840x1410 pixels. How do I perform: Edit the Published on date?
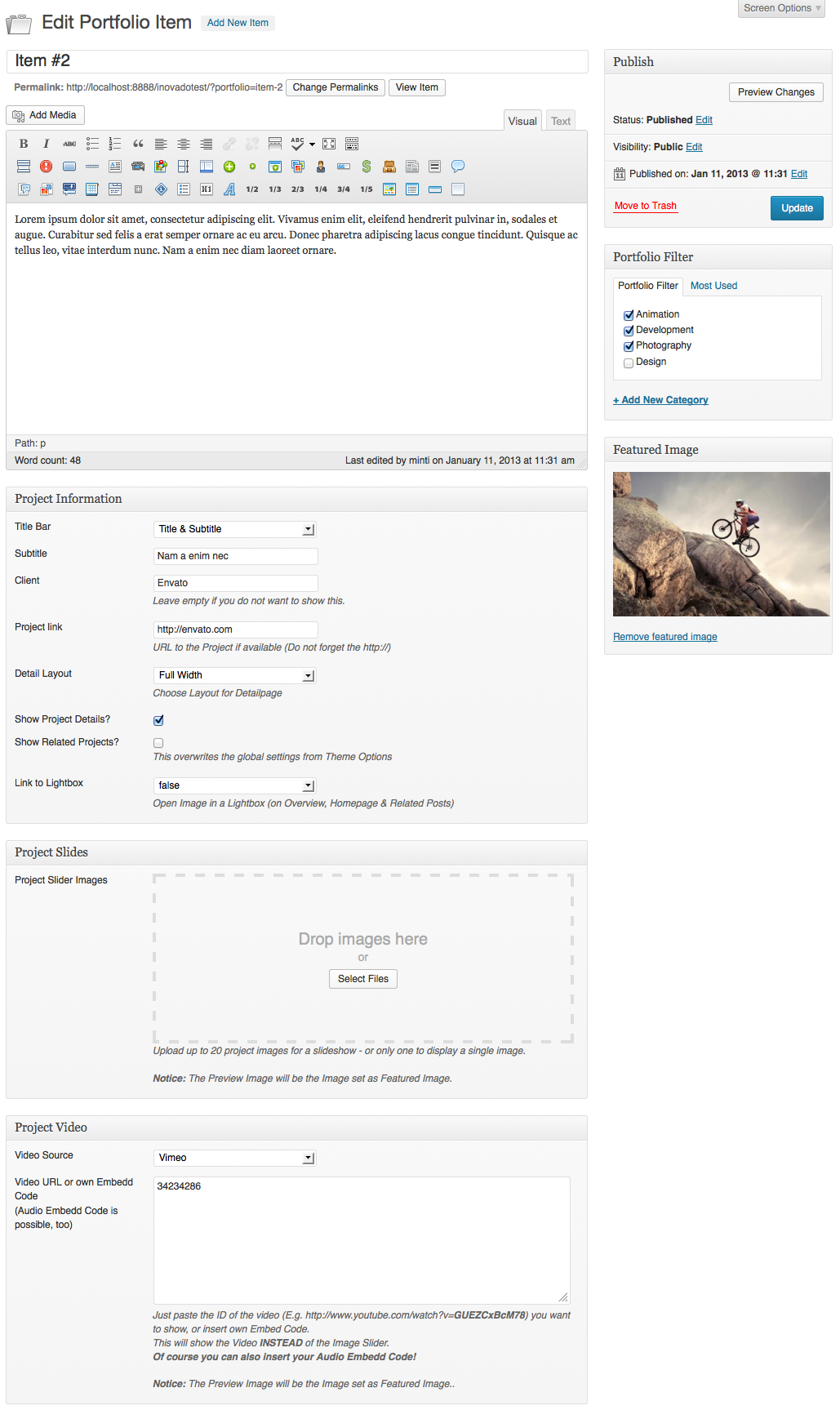tap(799, 174)
